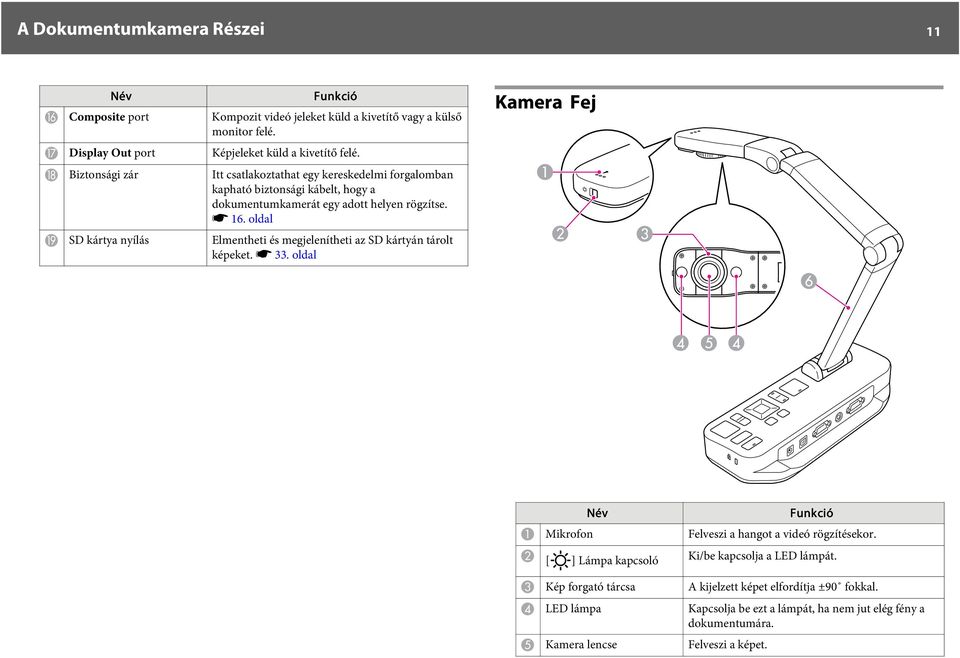Image resolution: width=960 pixels, height=658 pixels.
Task: Click the number 4 marker in the LED lámpa row
Action: coord(527,609)
